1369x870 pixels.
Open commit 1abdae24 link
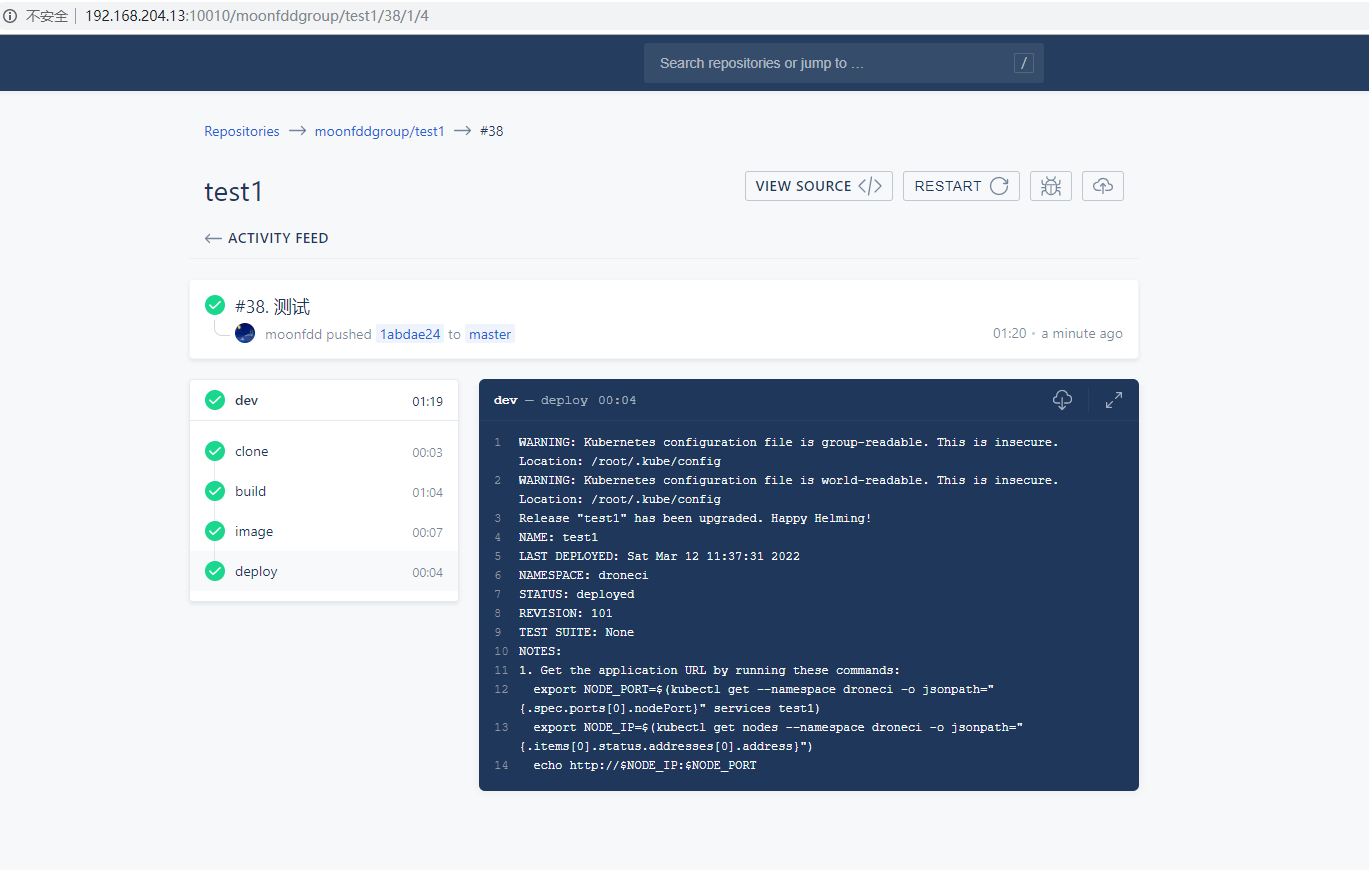click(x=410, y=334)
